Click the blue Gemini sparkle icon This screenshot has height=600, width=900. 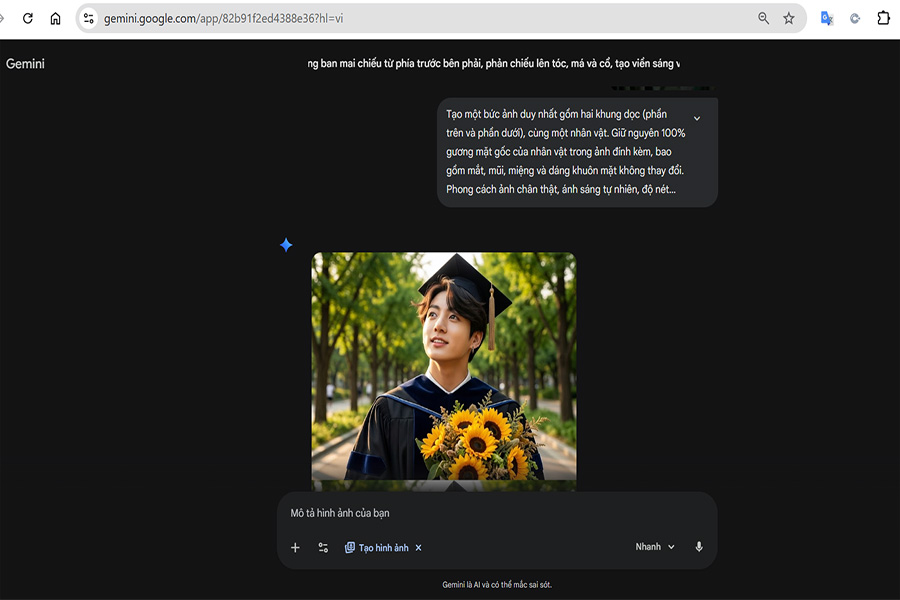pyautogui.click(x=286, y=245)
